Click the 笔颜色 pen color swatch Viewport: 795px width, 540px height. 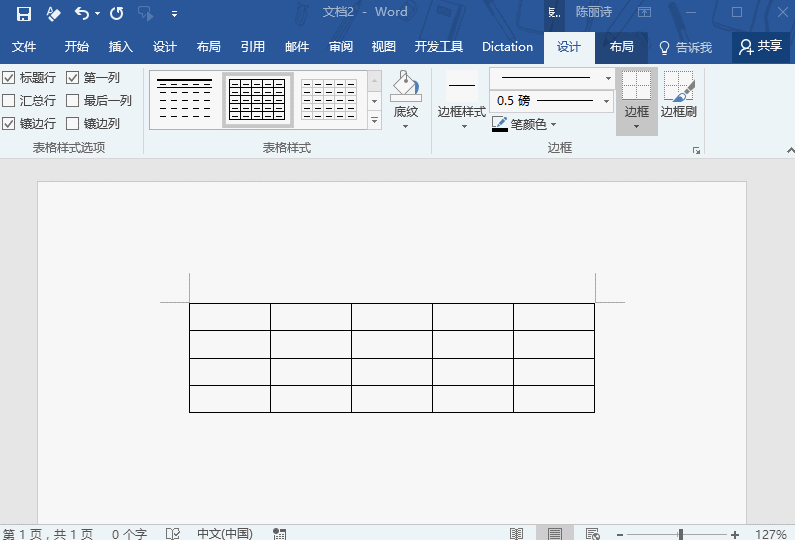(x=500, y=124)
